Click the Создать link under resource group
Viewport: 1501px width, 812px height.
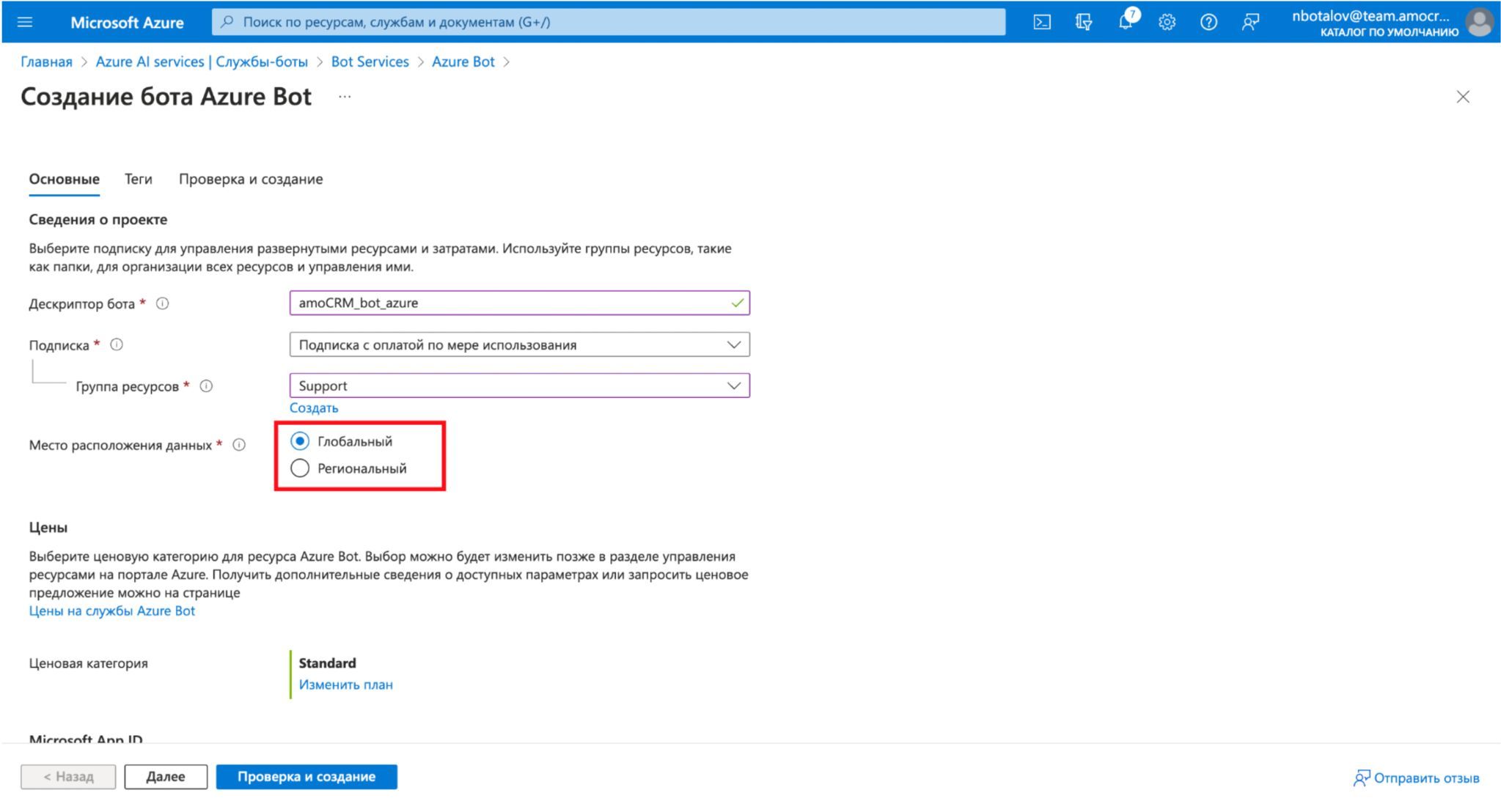pos(314,407)
